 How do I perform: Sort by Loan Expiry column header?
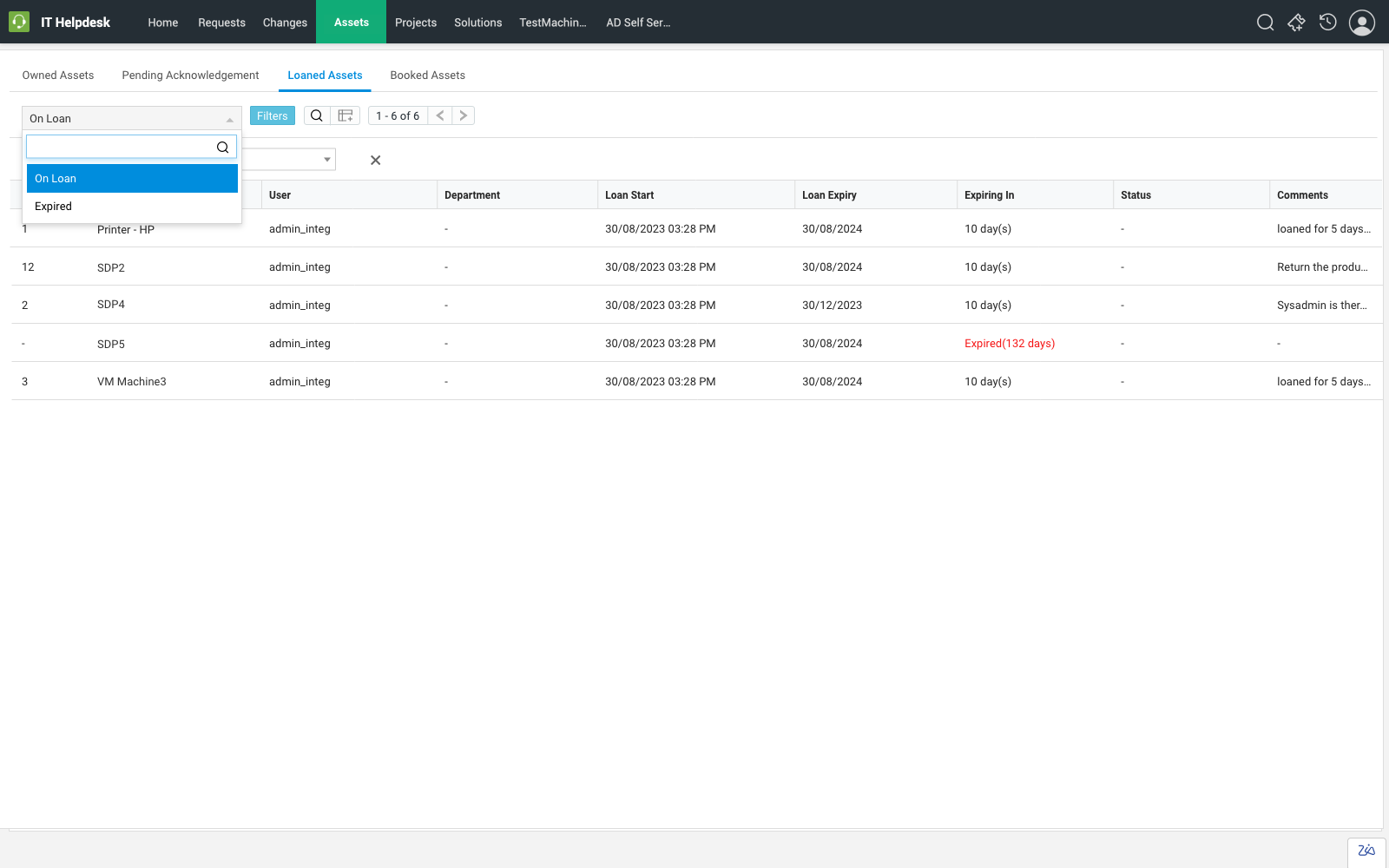[829, 195]
